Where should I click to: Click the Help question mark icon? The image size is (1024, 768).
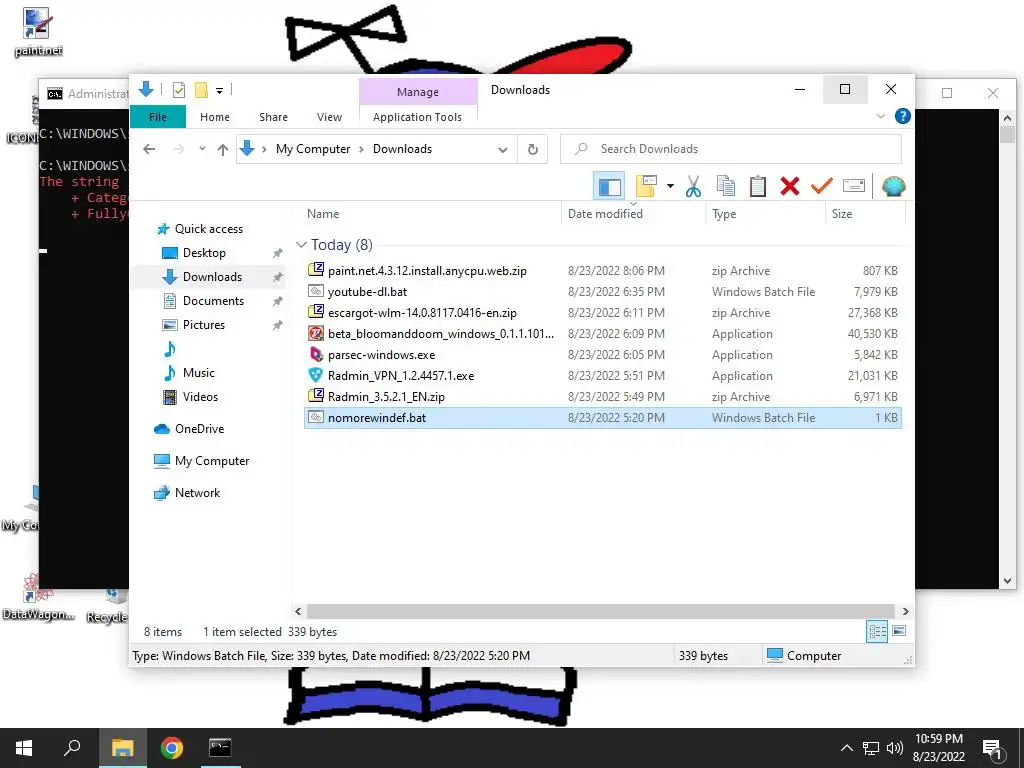tap(903, 116)
